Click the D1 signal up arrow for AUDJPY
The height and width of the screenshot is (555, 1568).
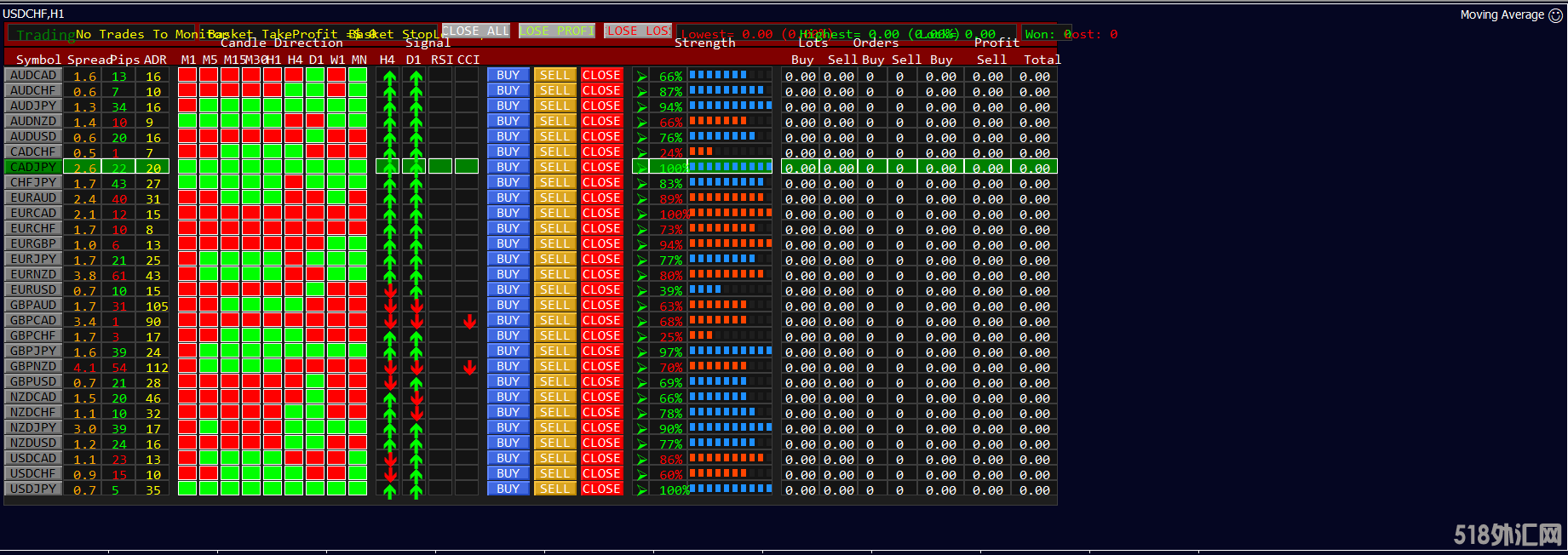(416, 107)
